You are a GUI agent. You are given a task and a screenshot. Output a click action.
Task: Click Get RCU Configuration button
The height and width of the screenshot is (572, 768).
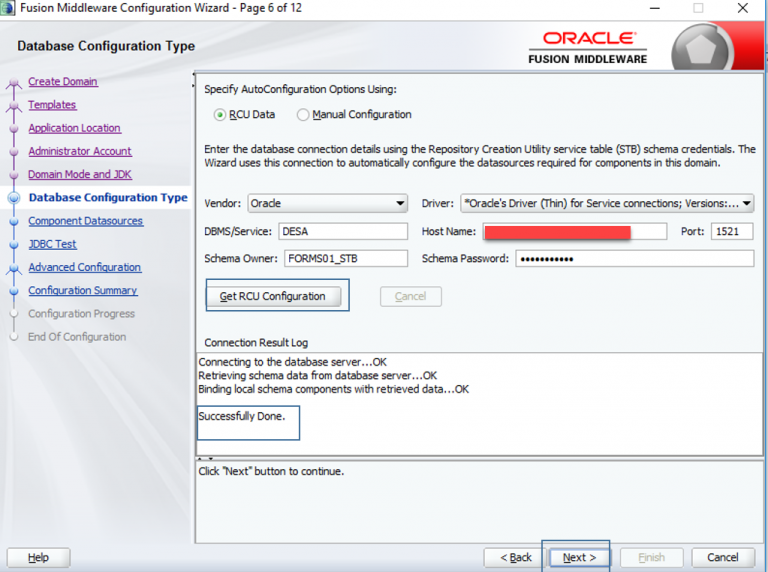tap(273, 296)
